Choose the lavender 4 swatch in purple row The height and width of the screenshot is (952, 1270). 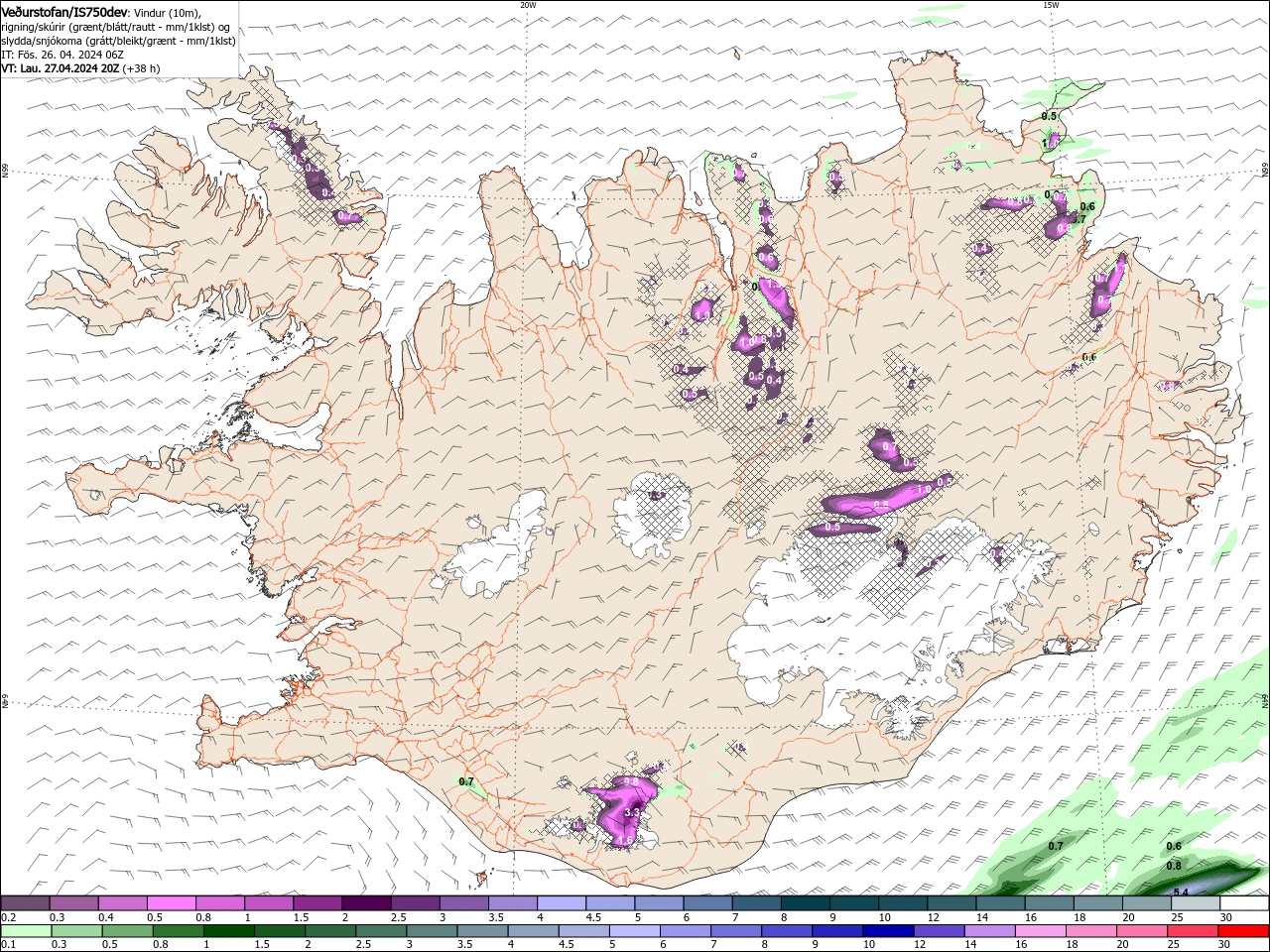[560, 902]
